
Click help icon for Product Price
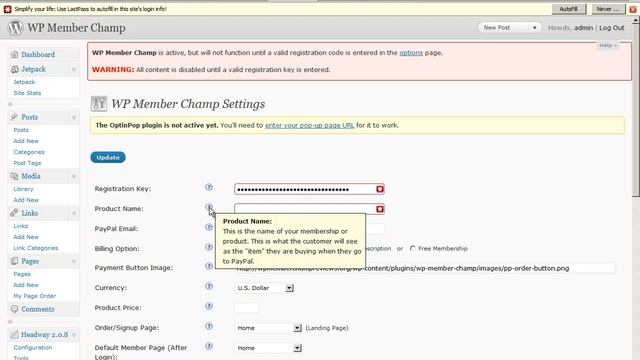(209, 306)
